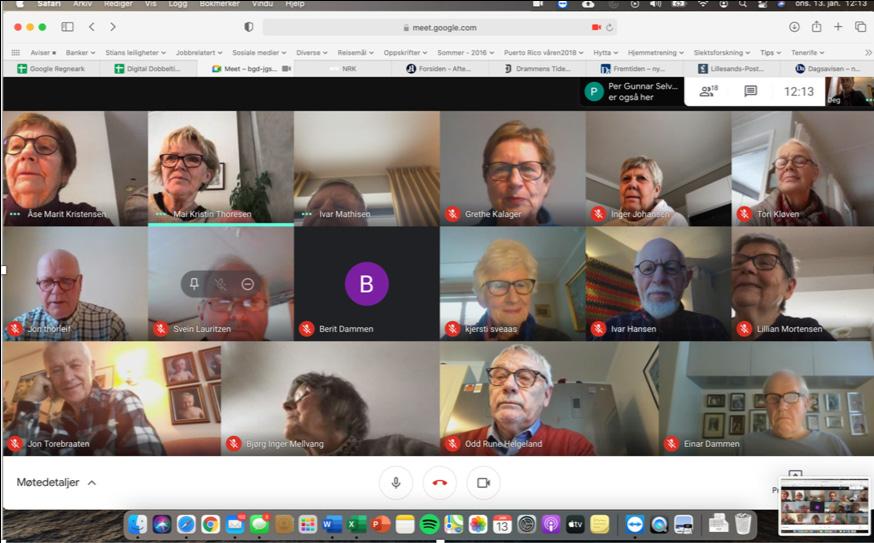The width and height of the screenshot is (874, 543).
Task: Click the mute icon on Svein Lauritzen's tile
Action: pos(221,284)
